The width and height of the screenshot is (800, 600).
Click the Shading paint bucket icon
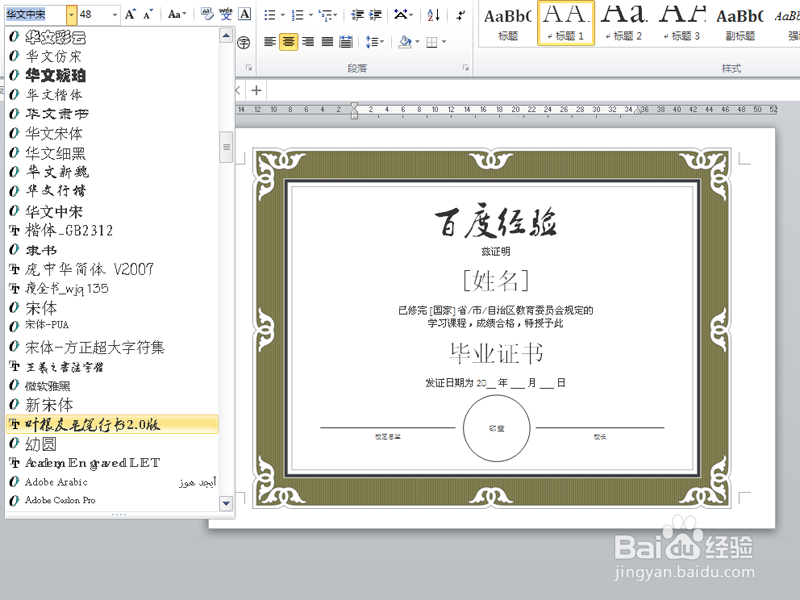click(405, 42)
